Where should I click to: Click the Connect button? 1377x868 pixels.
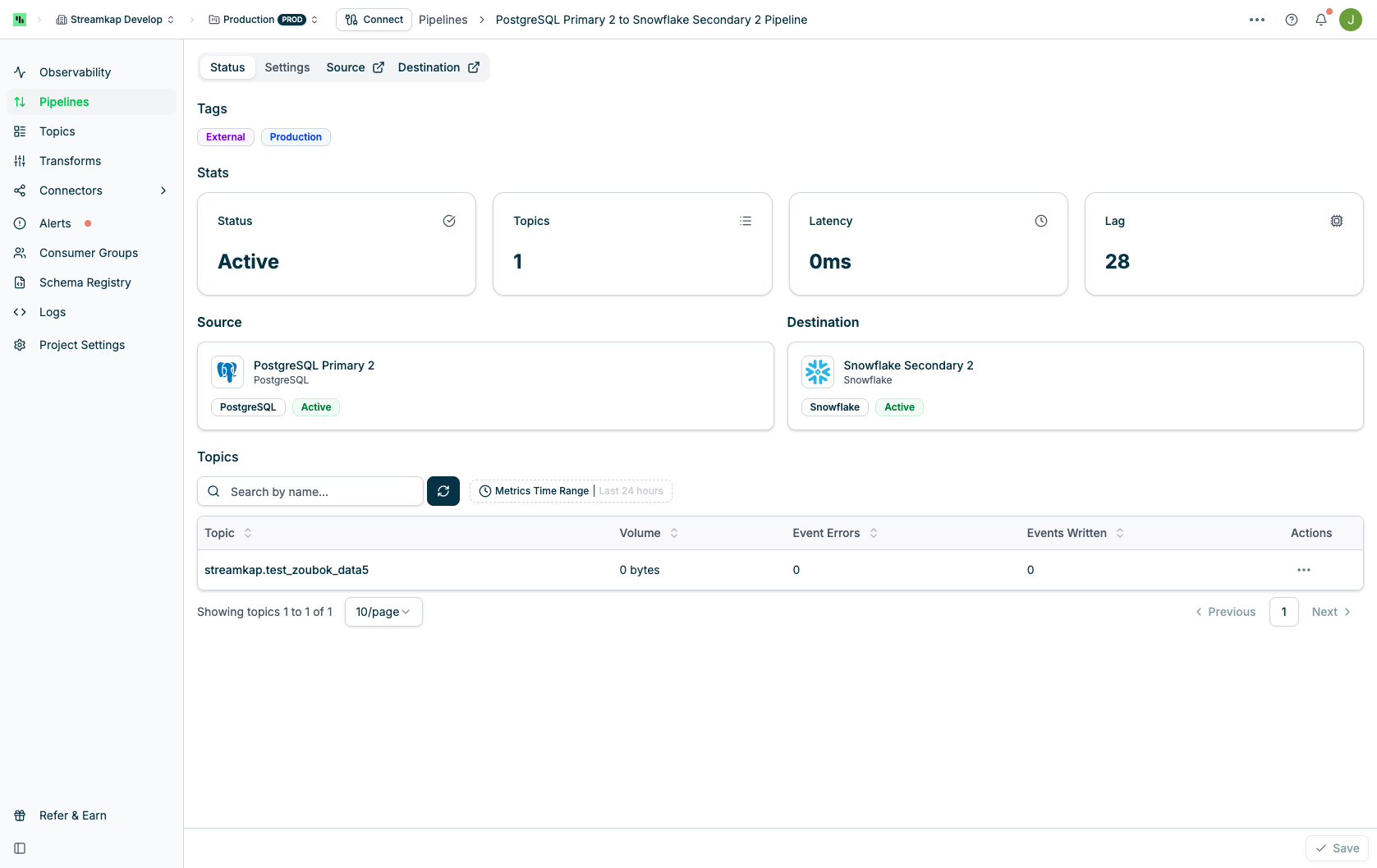374,20
